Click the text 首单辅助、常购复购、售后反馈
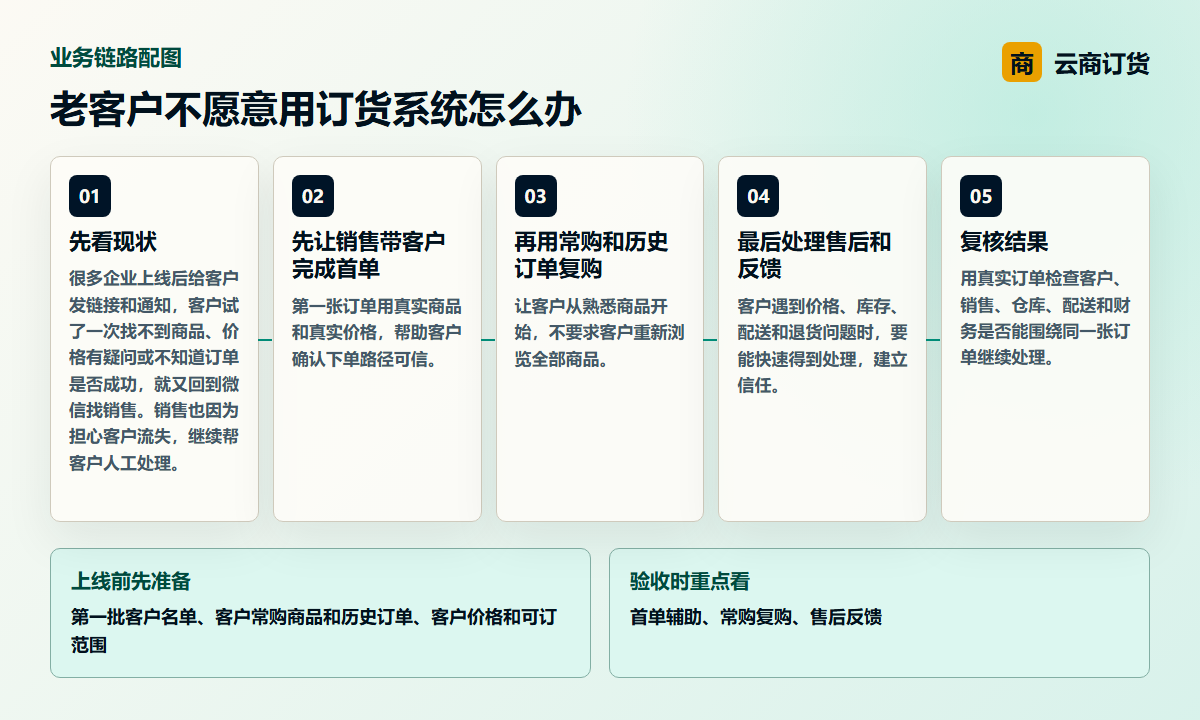 click(x=756, y=618)
